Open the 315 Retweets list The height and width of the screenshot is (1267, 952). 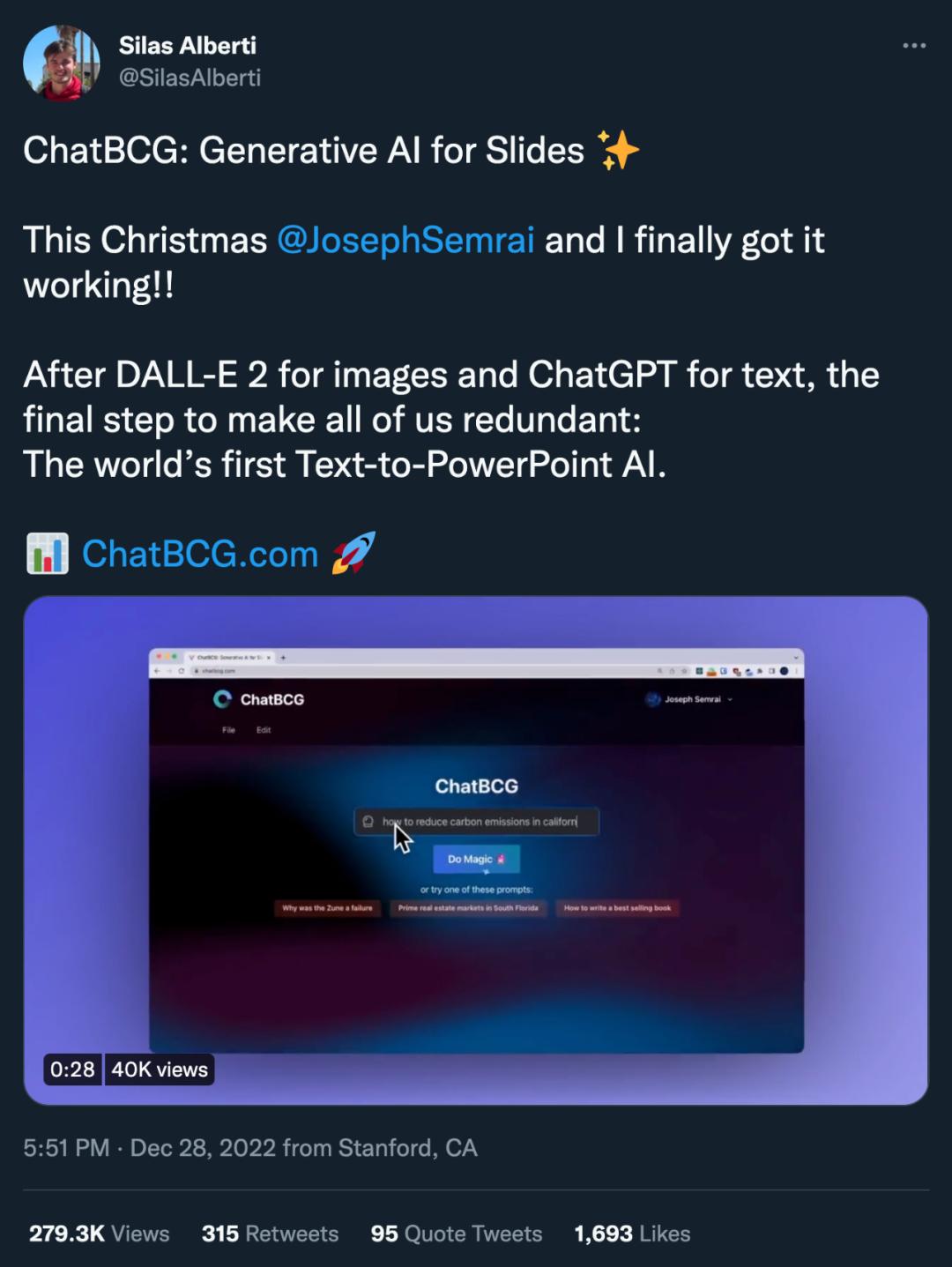tap(270, 1233)
